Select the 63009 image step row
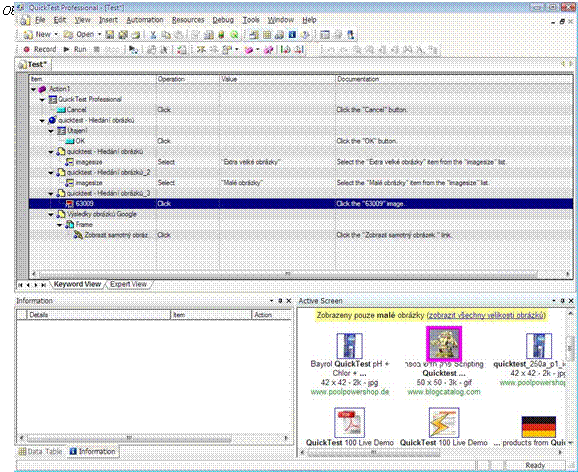 point(301,204)
